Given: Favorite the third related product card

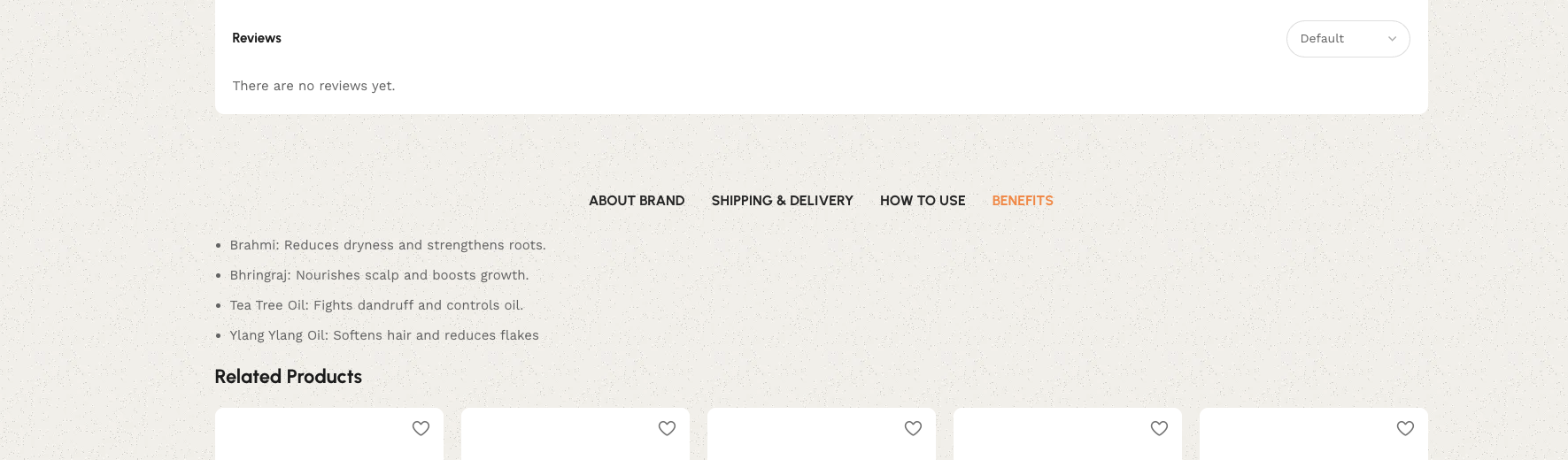Looking at the screenshot, I should pos(913,428).
